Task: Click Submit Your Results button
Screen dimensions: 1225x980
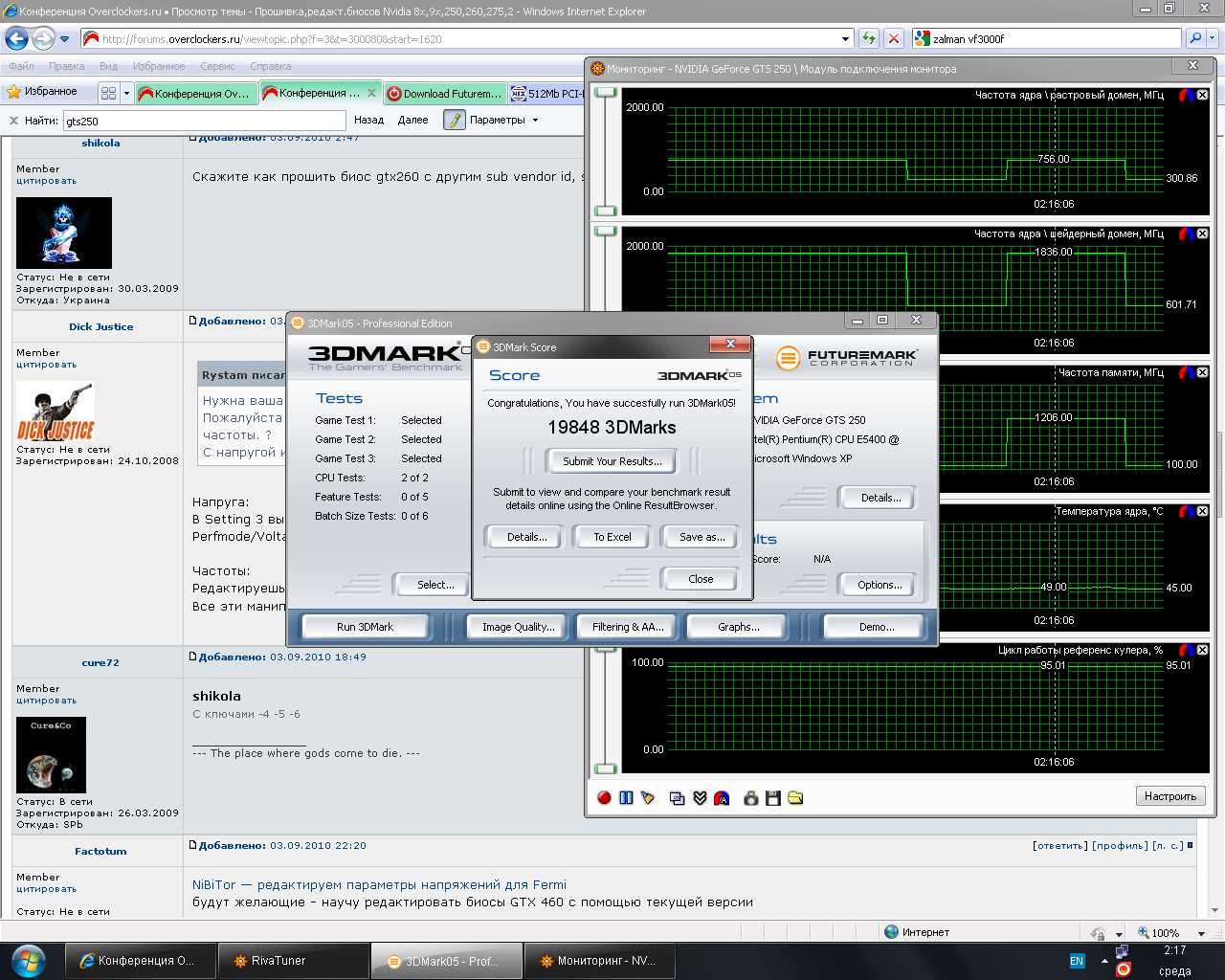Action: pos(612,461)
